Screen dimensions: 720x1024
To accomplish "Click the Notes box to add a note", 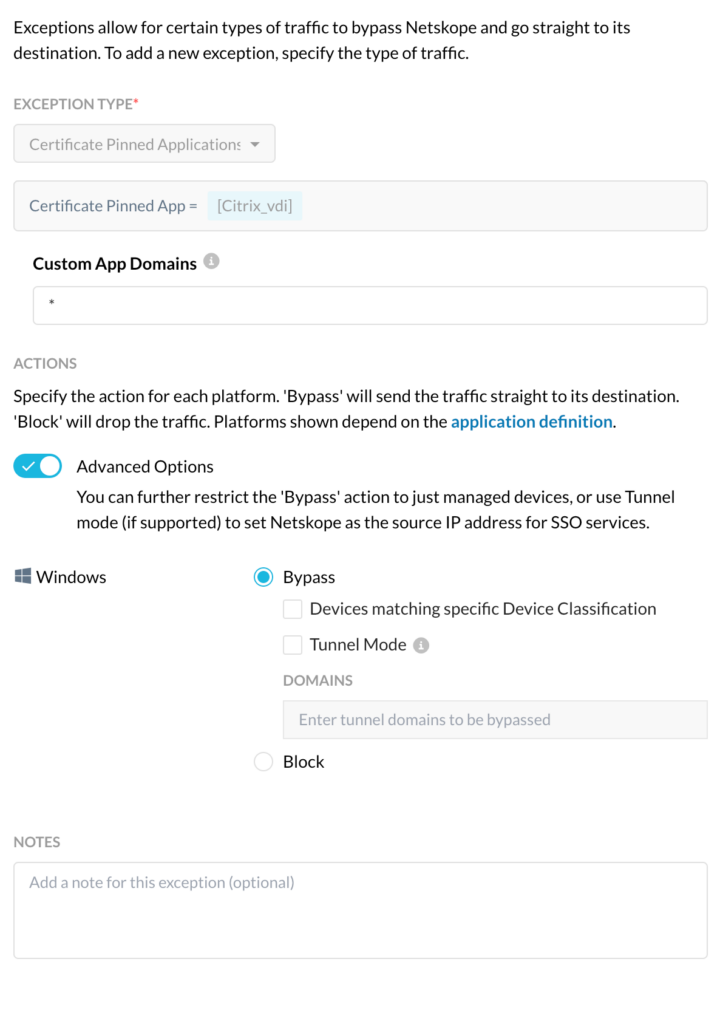I will (360, 905).
